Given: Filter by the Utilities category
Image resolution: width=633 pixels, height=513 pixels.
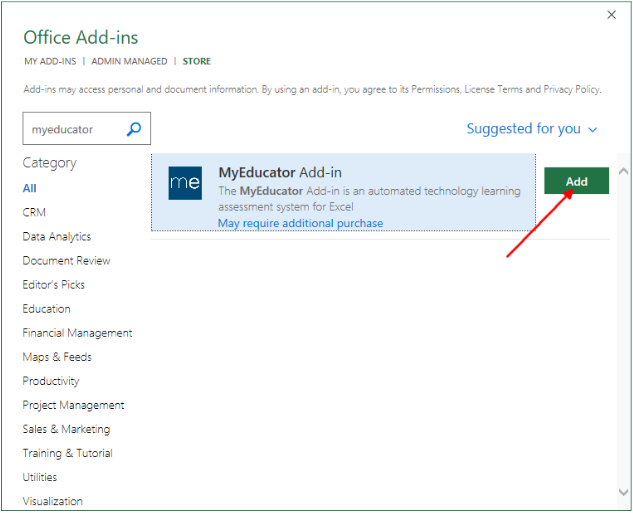Looking at the screenshot, I should (40, 477).
